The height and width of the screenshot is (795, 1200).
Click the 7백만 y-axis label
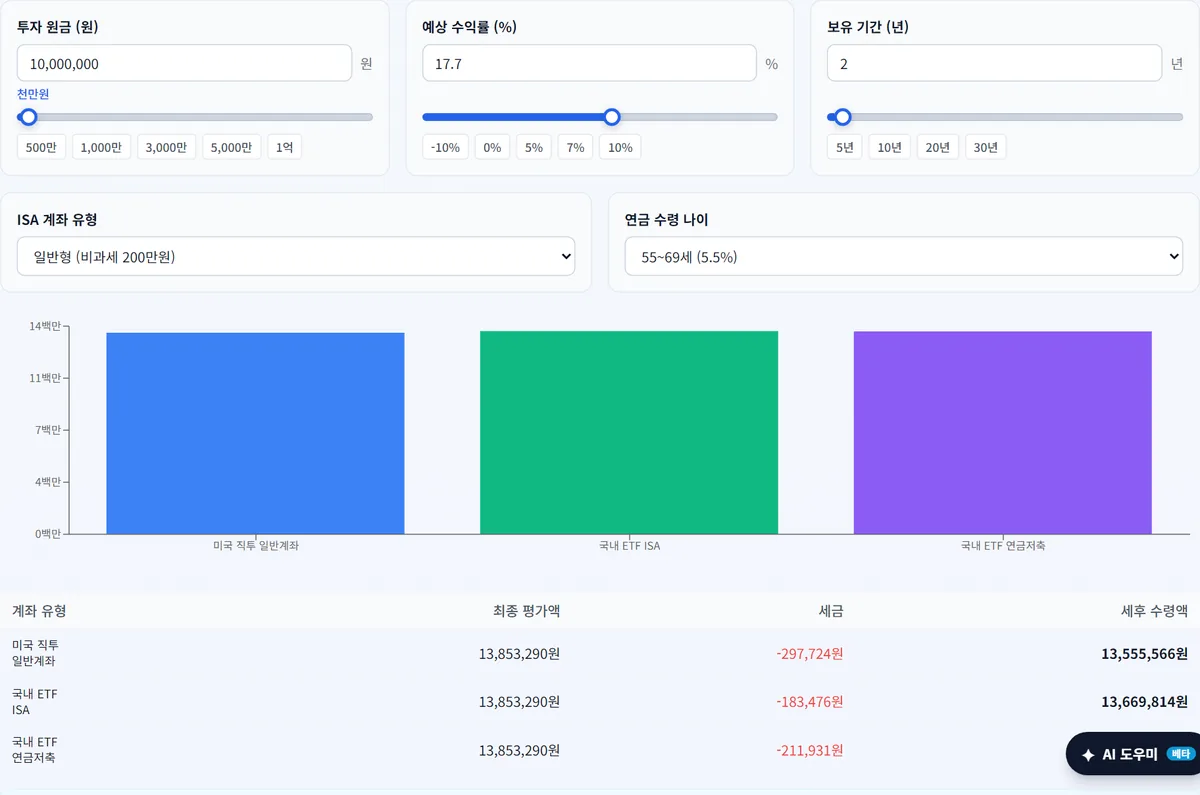tap(47, 430)
